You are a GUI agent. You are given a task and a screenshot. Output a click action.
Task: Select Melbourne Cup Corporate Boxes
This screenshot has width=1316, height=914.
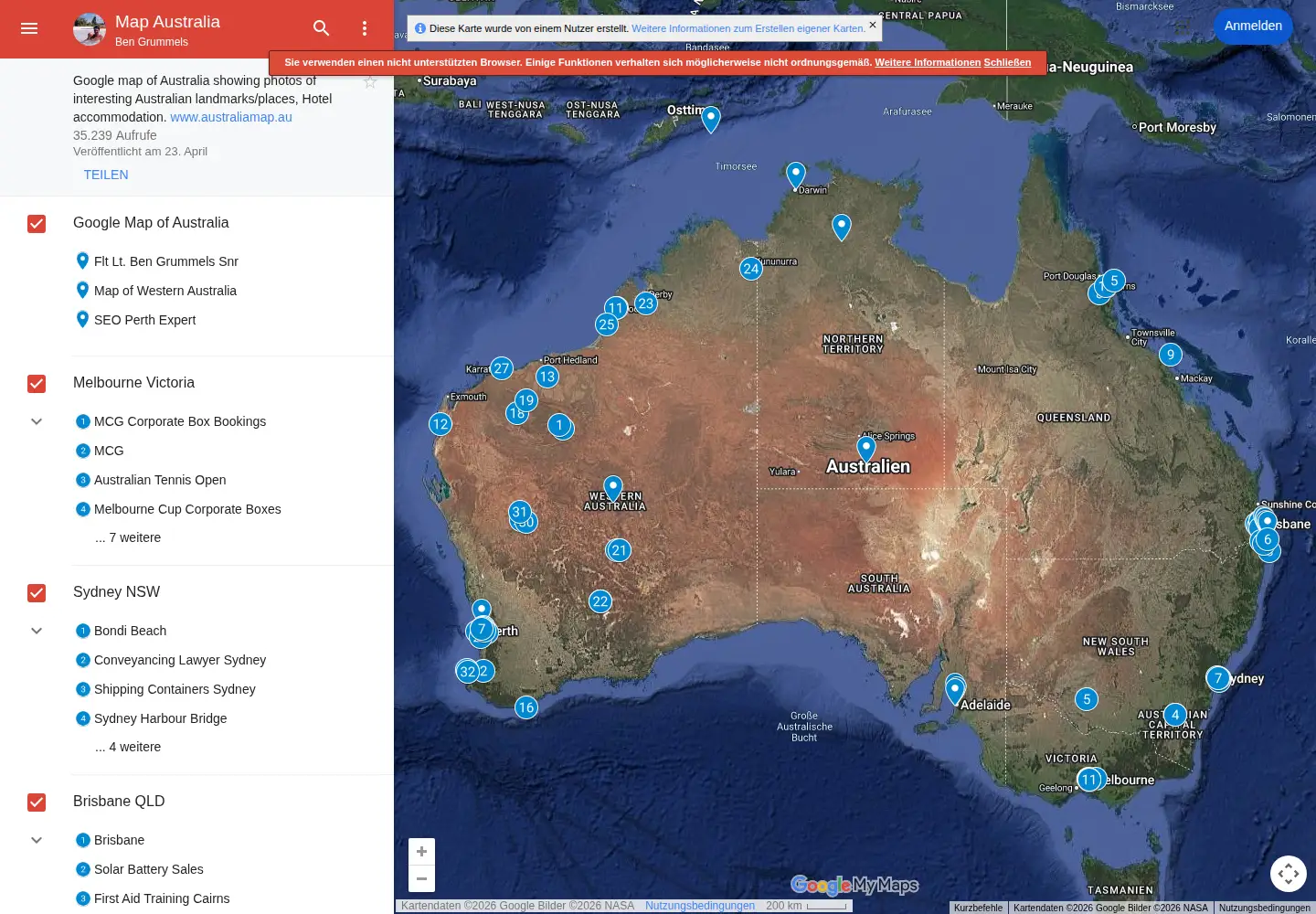coord(187,509)
